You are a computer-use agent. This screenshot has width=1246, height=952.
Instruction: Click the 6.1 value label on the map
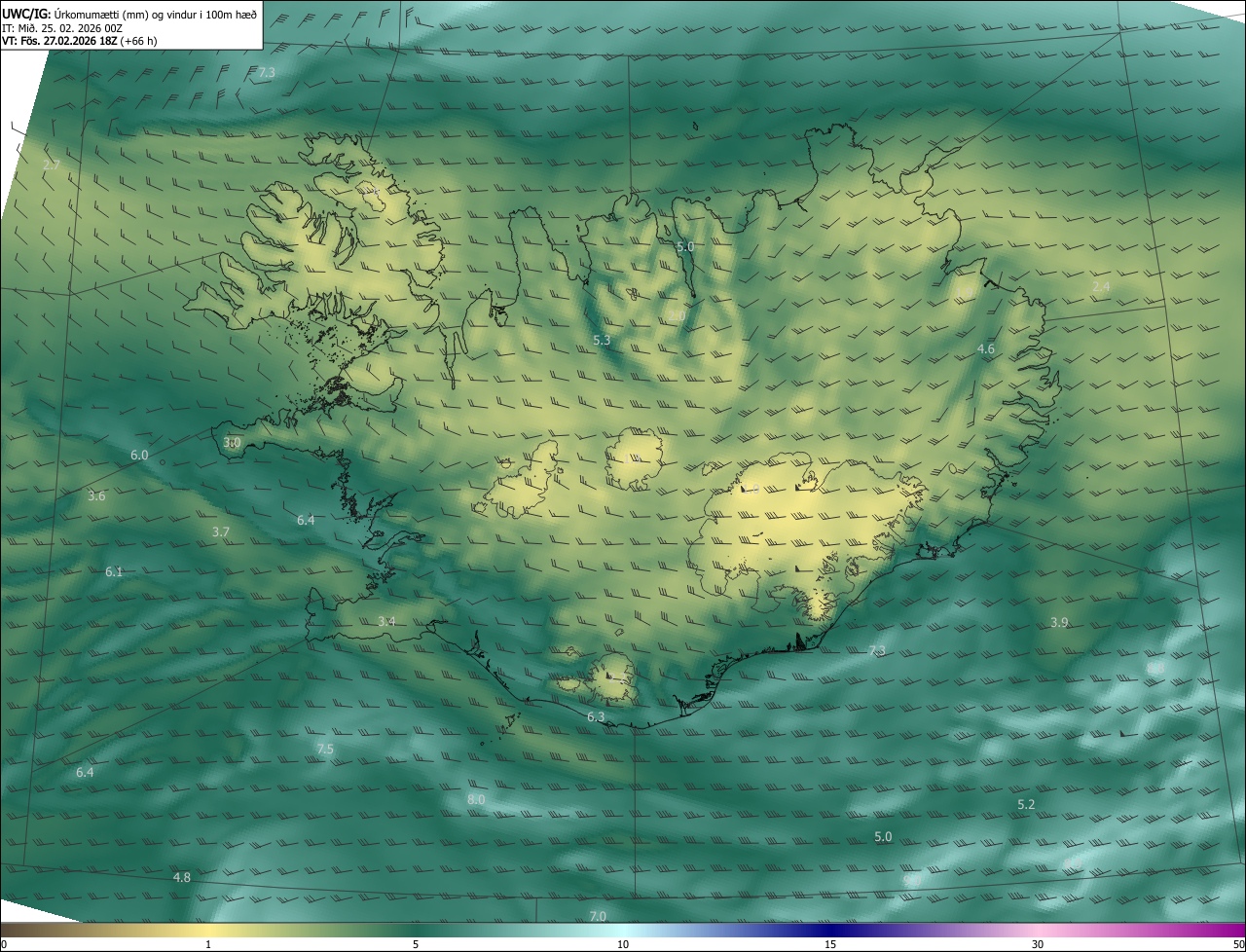114,571
